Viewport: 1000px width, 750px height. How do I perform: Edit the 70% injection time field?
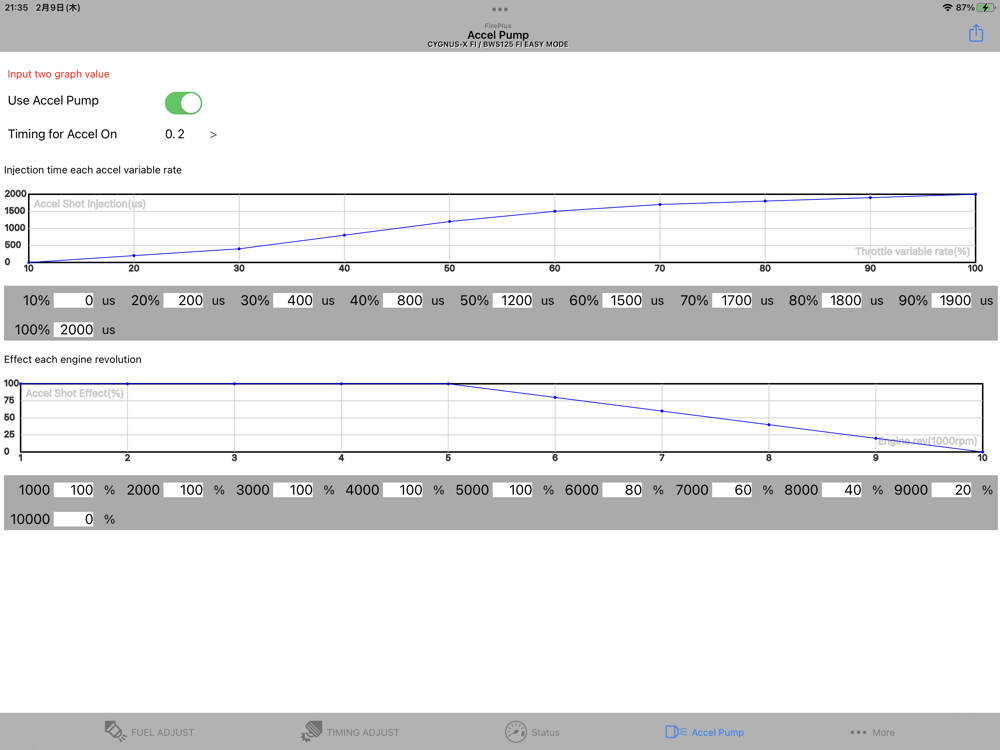click(x=732, y=300)
